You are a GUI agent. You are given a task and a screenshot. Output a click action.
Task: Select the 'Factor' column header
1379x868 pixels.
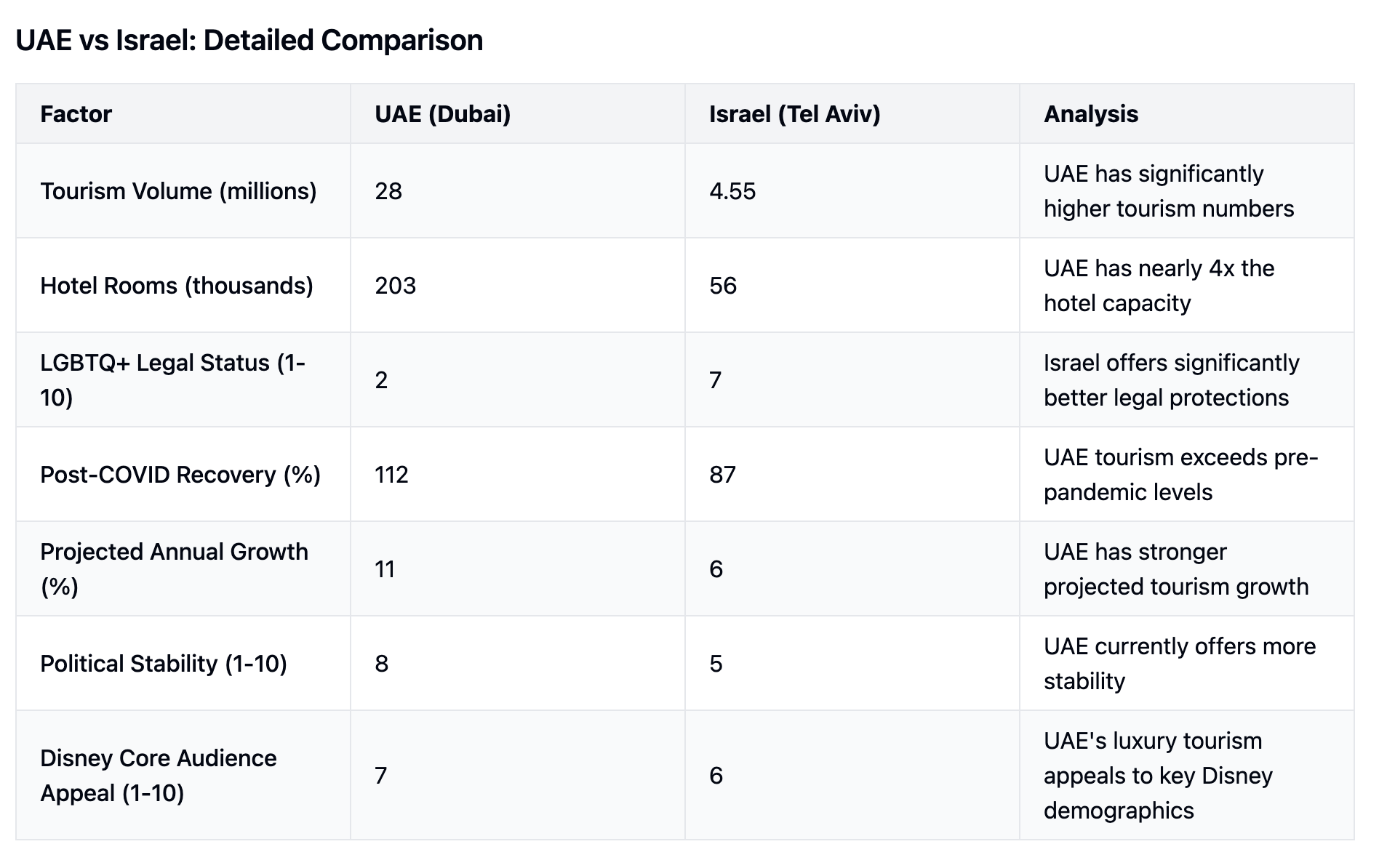[x=76, y=114]
